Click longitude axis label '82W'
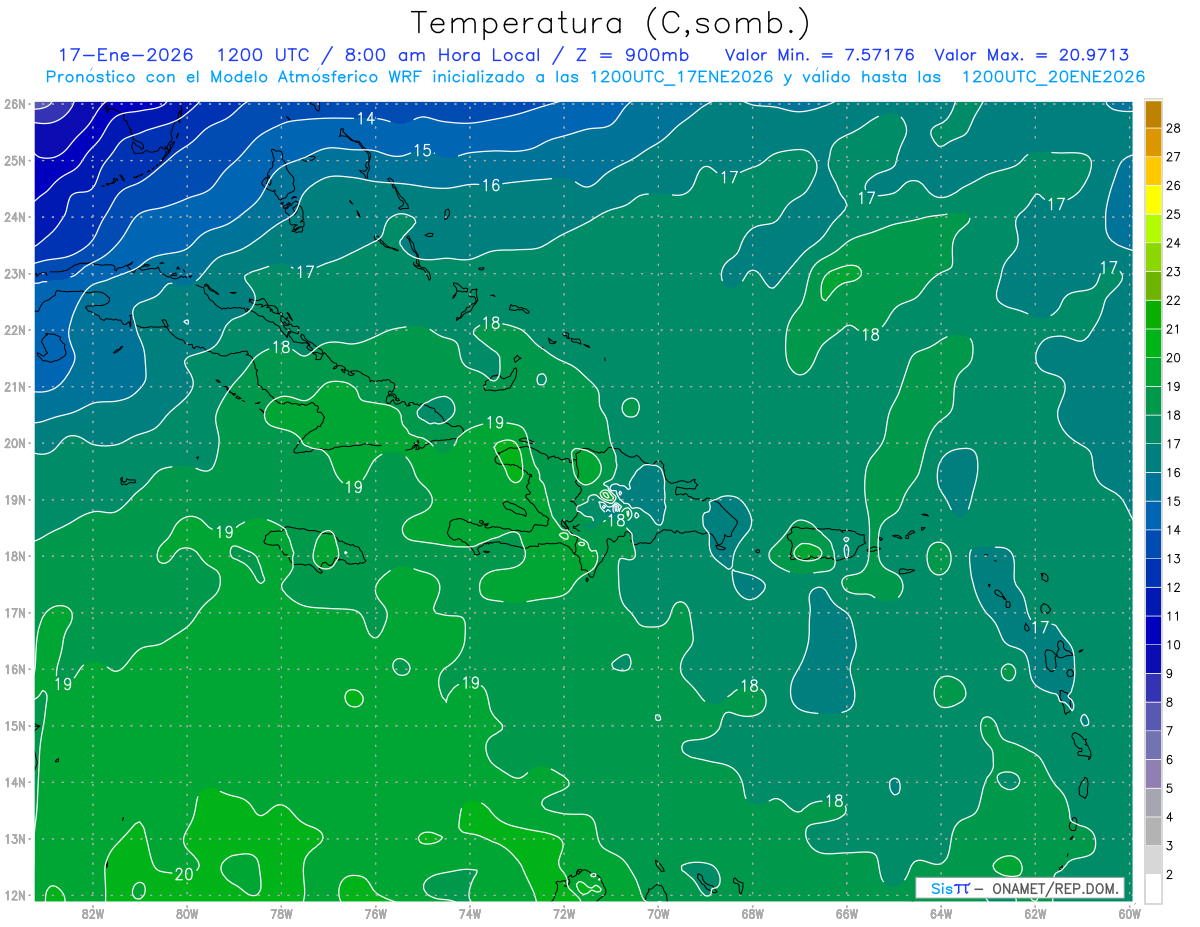1200x927 pixels. point(92,913)
